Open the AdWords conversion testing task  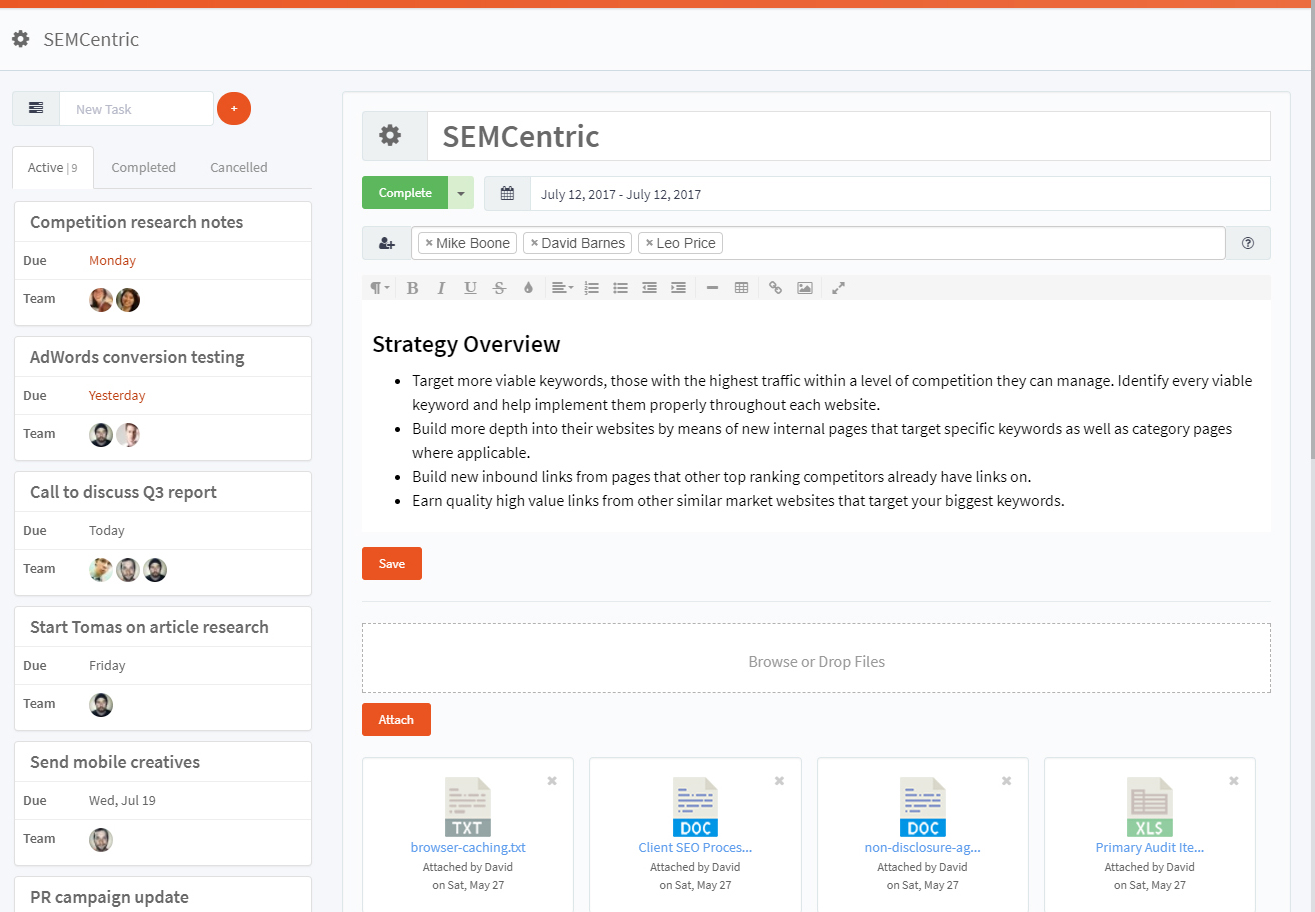click(137, 357)
